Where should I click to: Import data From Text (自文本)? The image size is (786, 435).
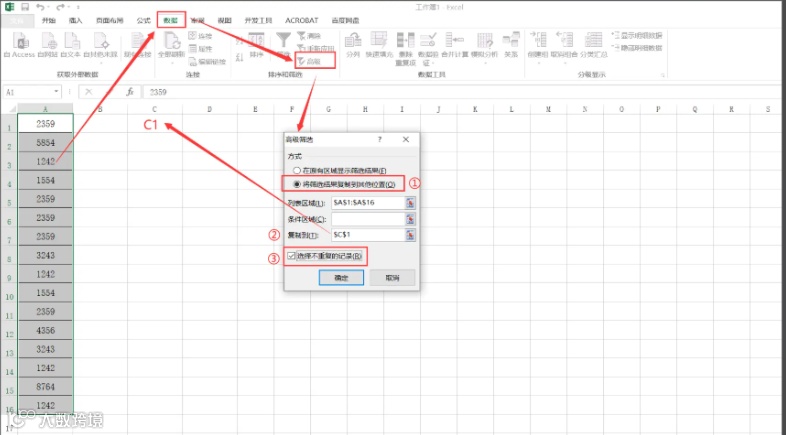[x=71, y=44]
